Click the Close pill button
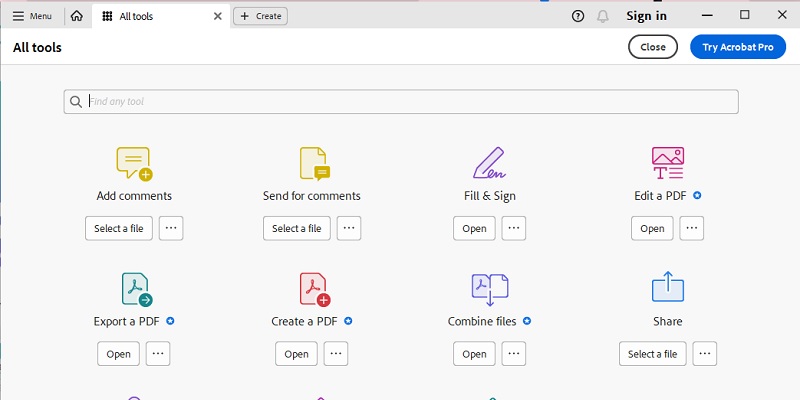This screenshot has height=400, width=800. [653, 47]
